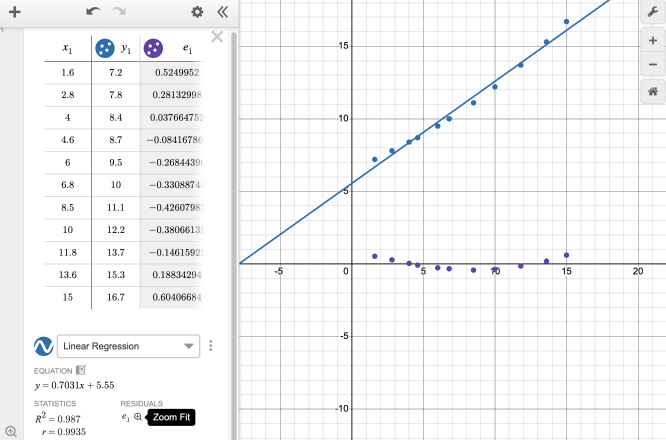The height and width of the screenshot is (440, 666).
Task: Toggle the blue y1 points visibility icon
Action: [104, 48]
